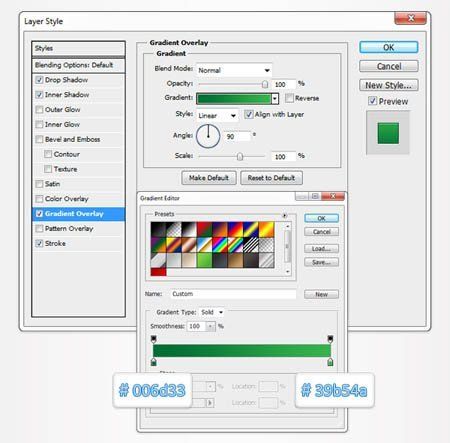Image resolution: width=450 pixels, height=443 pixels.
Task: Select the Inner Shadow style label
Action: (67, 95)
